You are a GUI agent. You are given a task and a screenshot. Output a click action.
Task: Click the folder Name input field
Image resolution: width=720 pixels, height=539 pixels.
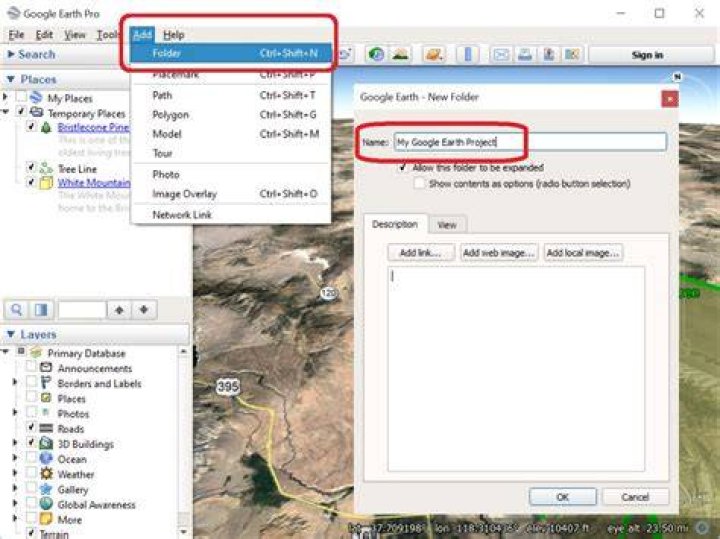tap(530, 142)
